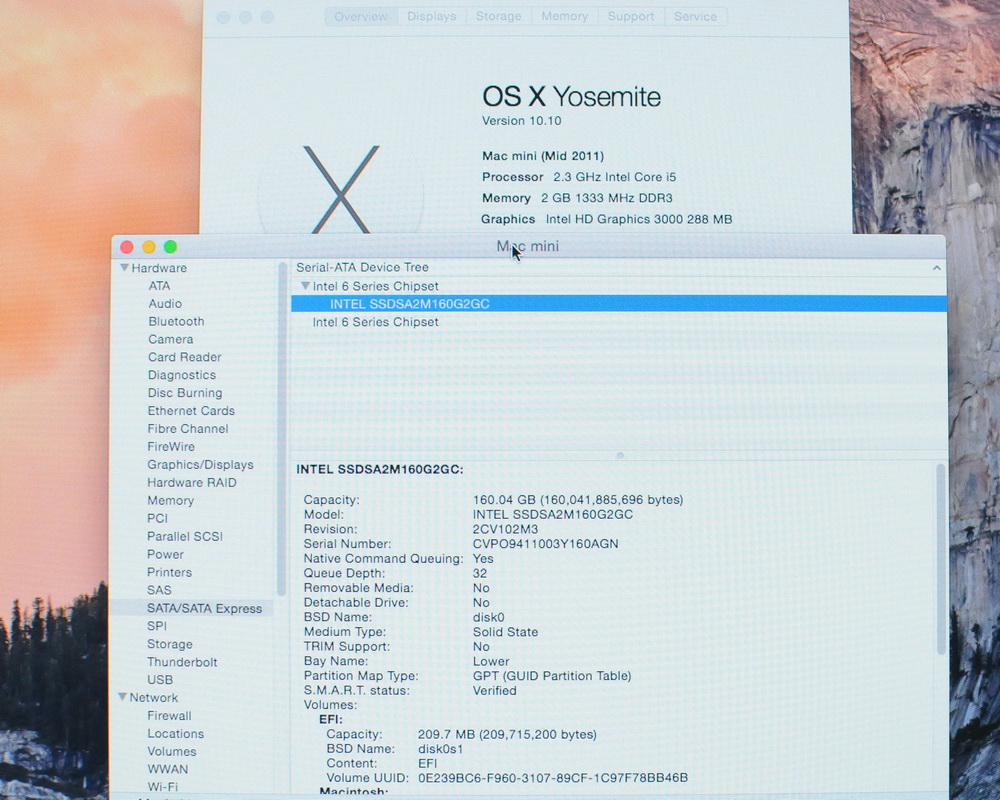Select Printers in the sidebar
Screen dimensions: 1000x800
coord(169,572)
